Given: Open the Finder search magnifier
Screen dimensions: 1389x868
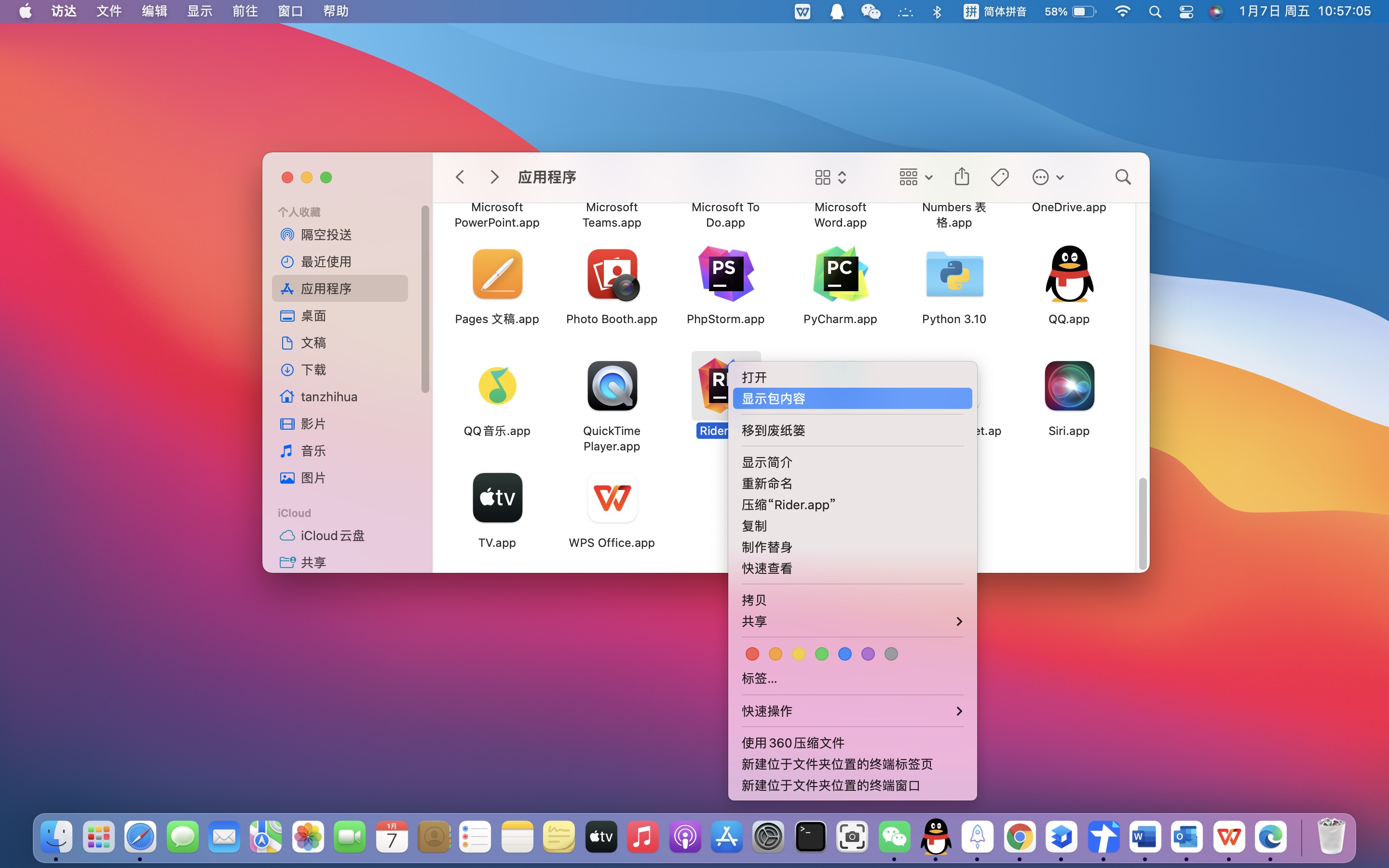Looking at the screenshot, I should 1123,177.
